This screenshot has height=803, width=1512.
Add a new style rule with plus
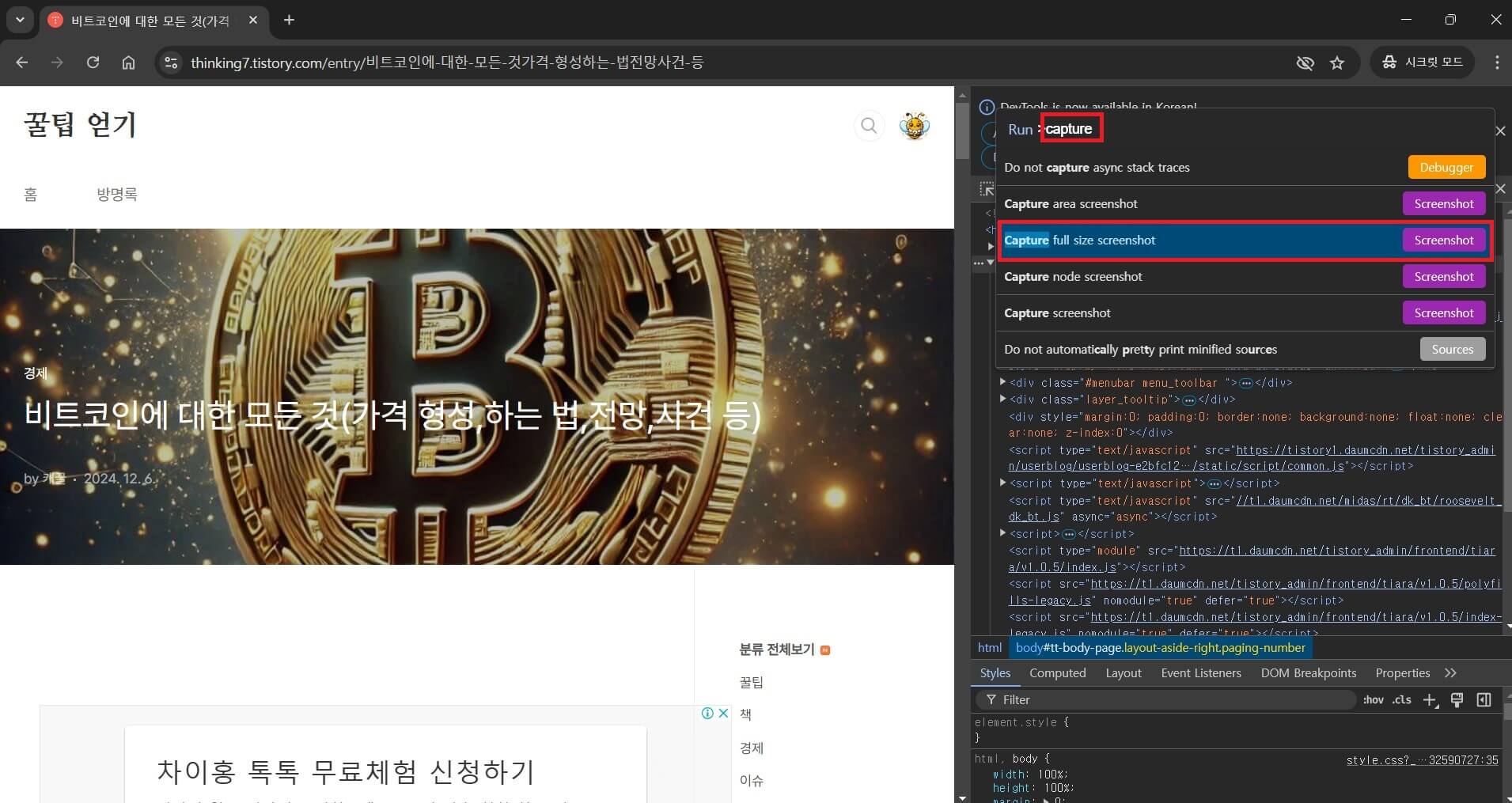(x=1431, y=700)
